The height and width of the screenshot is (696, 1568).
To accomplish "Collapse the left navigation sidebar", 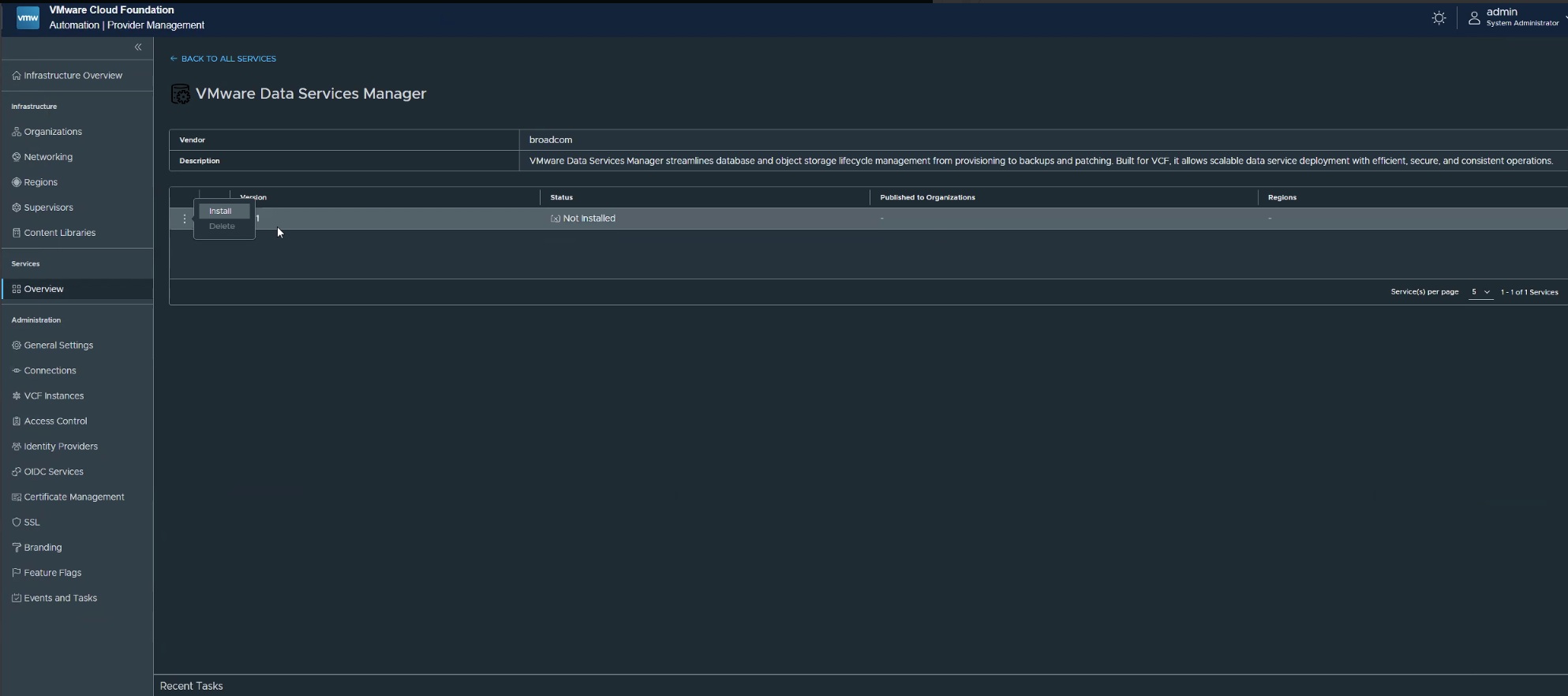I will point(138,47).
